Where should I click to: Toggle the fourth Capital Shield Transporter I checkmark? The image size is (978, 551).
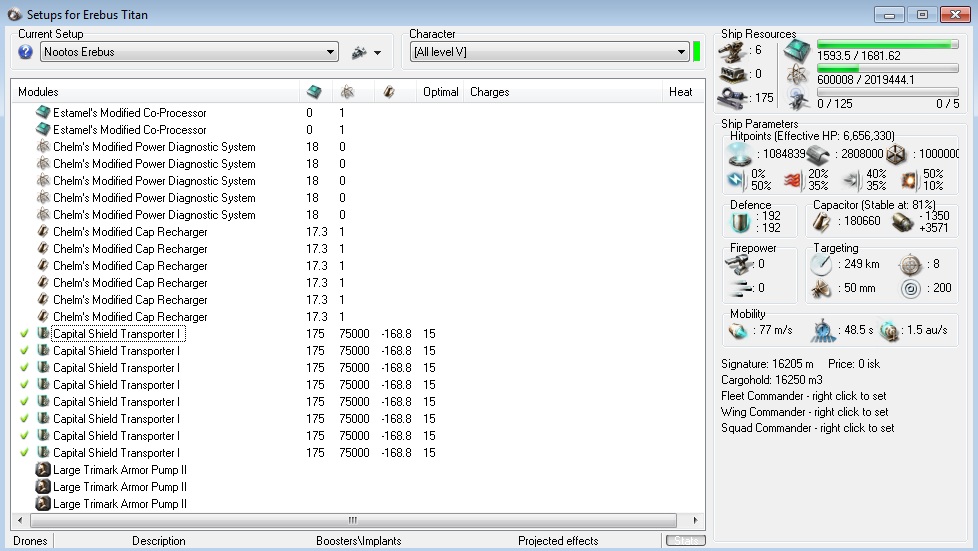(24, 385)
